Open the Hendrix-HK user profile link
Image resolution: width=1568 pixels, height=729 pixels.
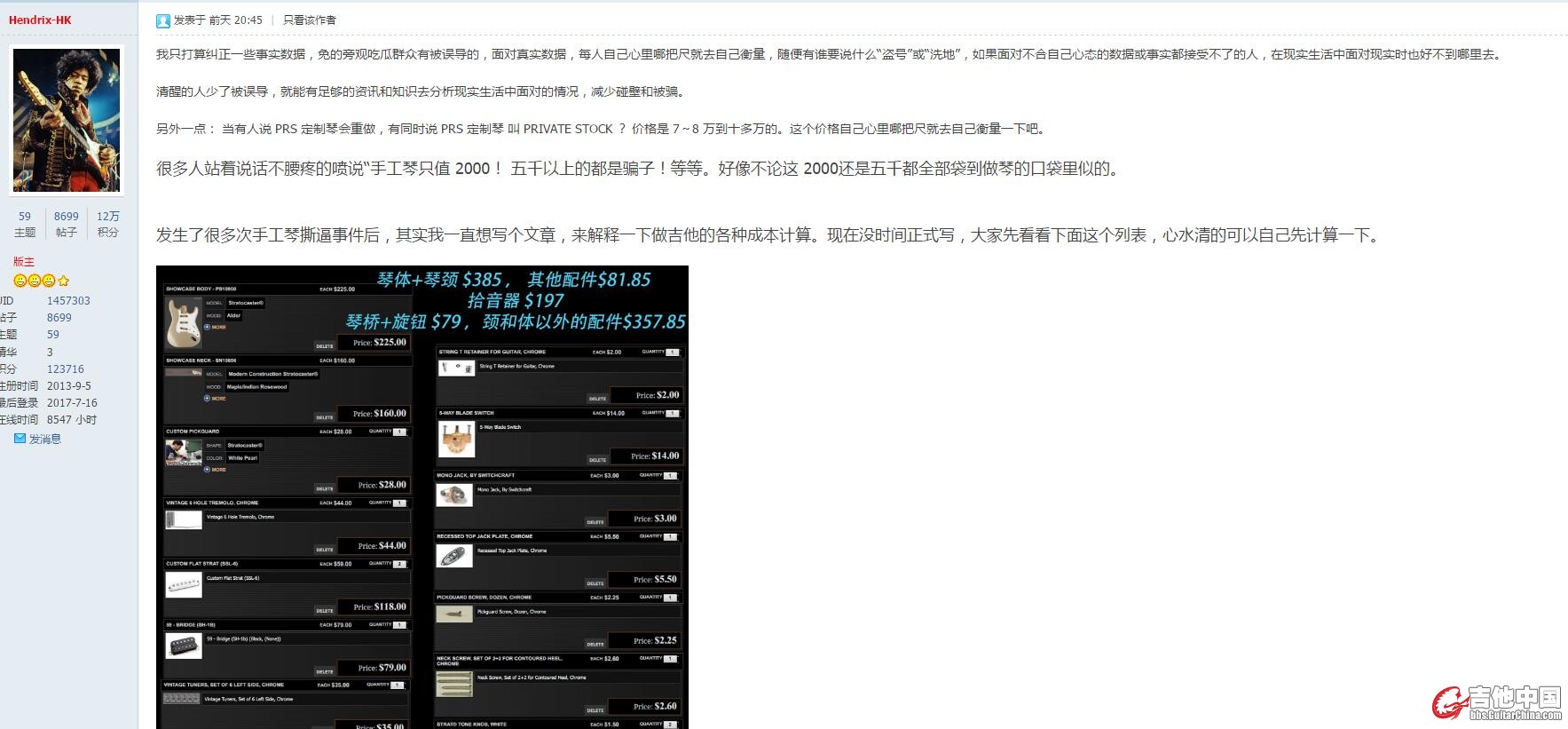[40, 20]
